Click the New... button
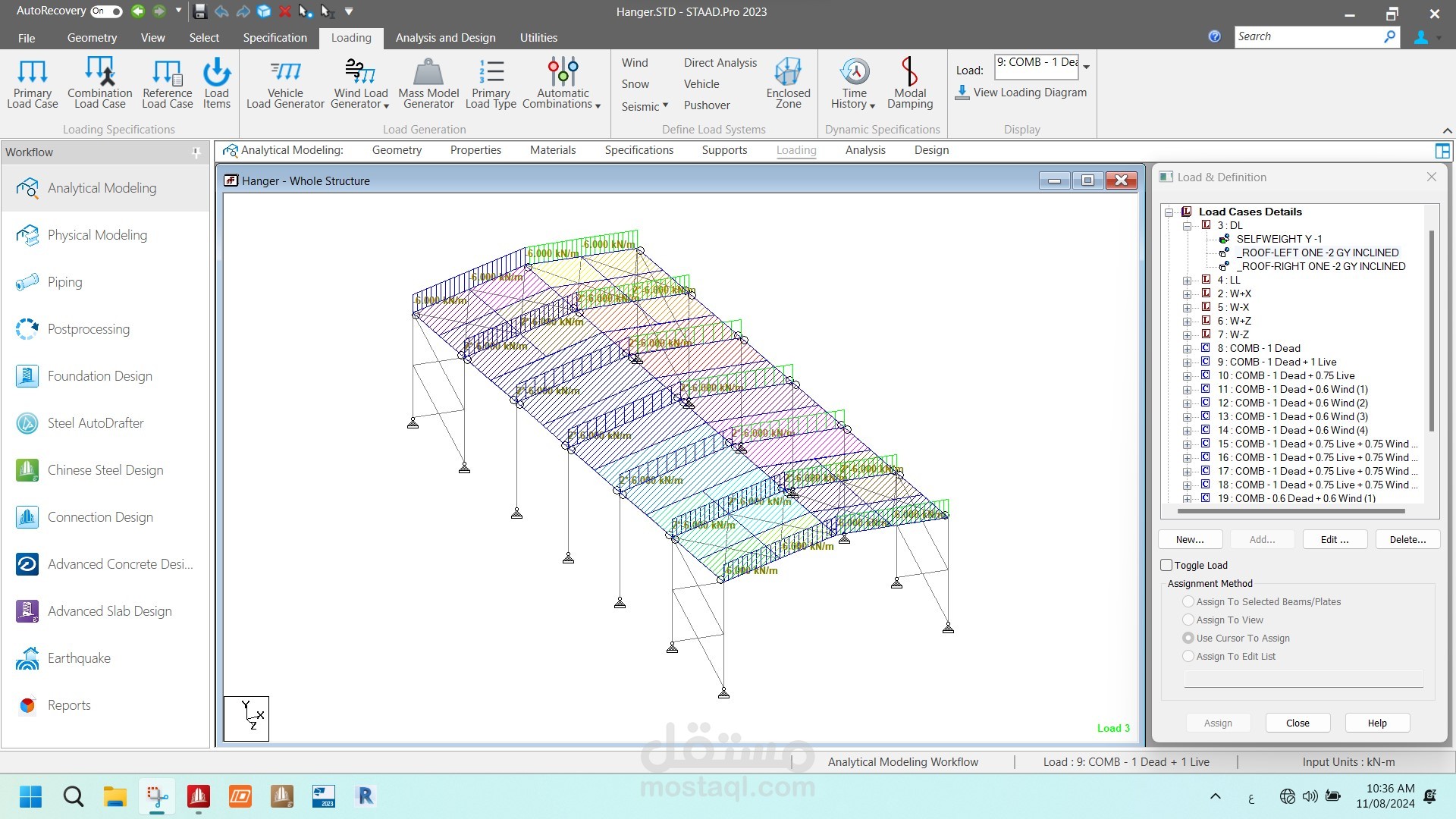1456x819 pixels. (1190, 539)
